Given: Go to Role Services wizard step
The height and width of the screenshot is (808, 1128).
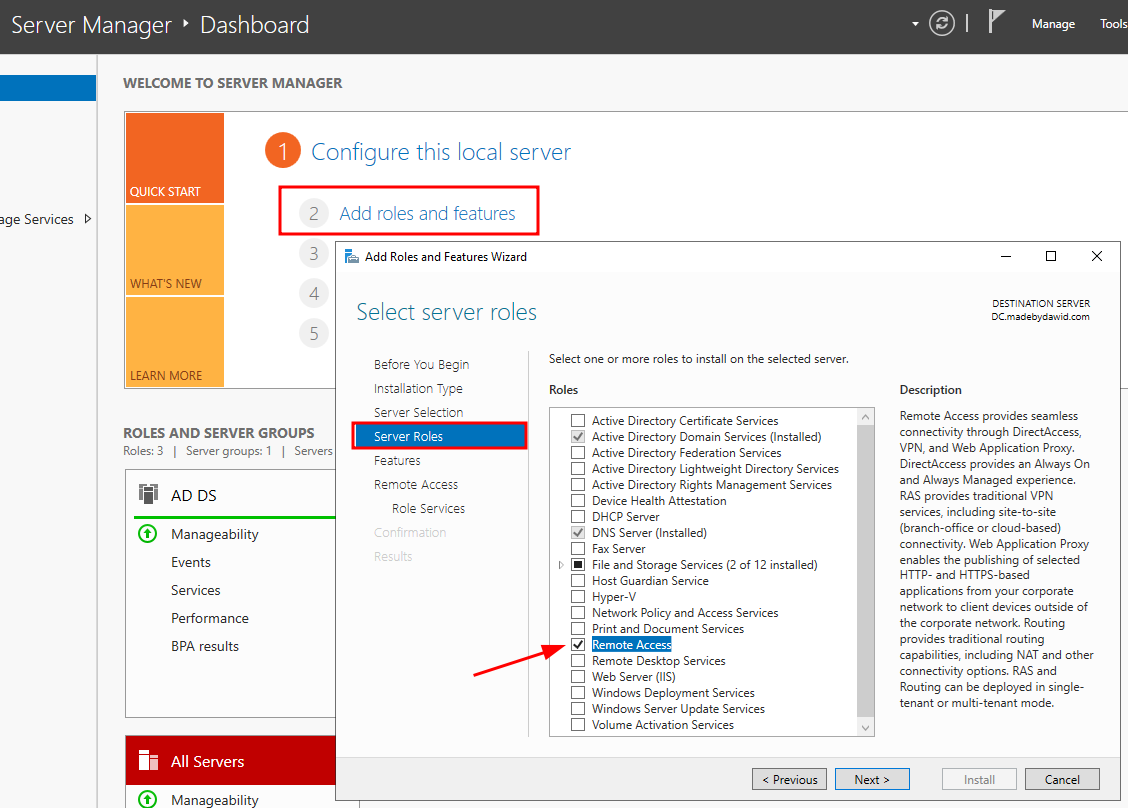Looking at the screenshot, I should (x=428, y=509).
